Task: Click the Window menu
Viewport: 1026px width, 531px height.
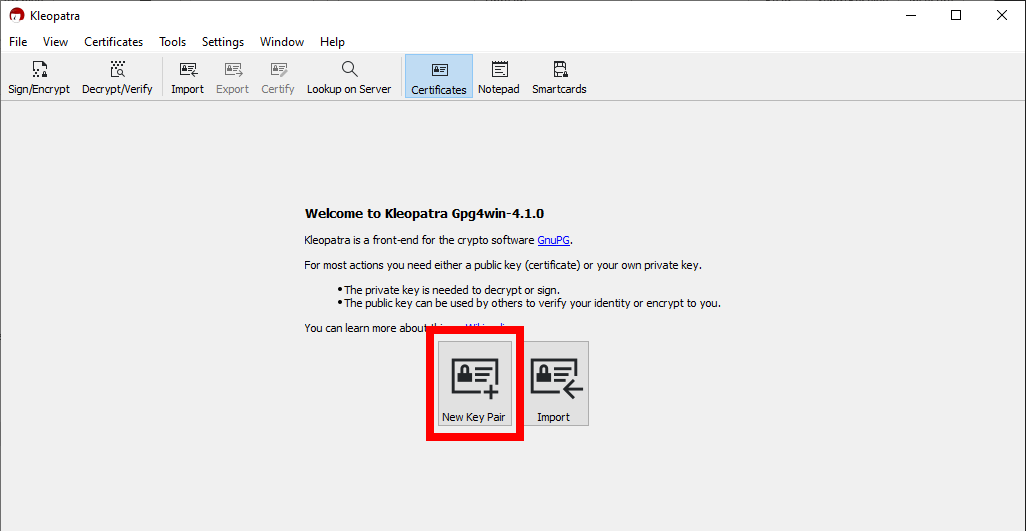Action: pyautogui.click(x=282, y=42)
